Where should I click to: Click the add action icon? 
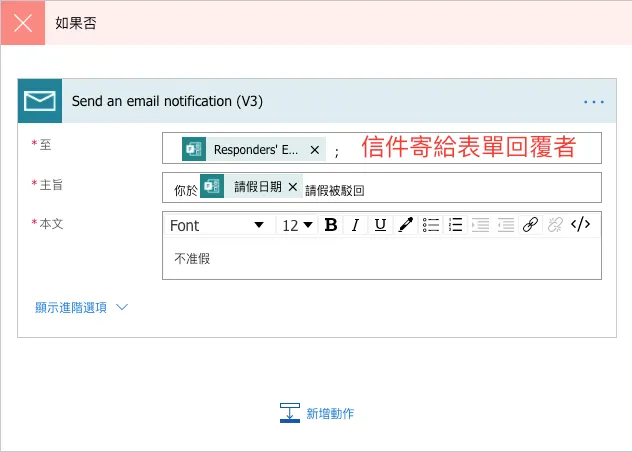click(x=290, y=413)
